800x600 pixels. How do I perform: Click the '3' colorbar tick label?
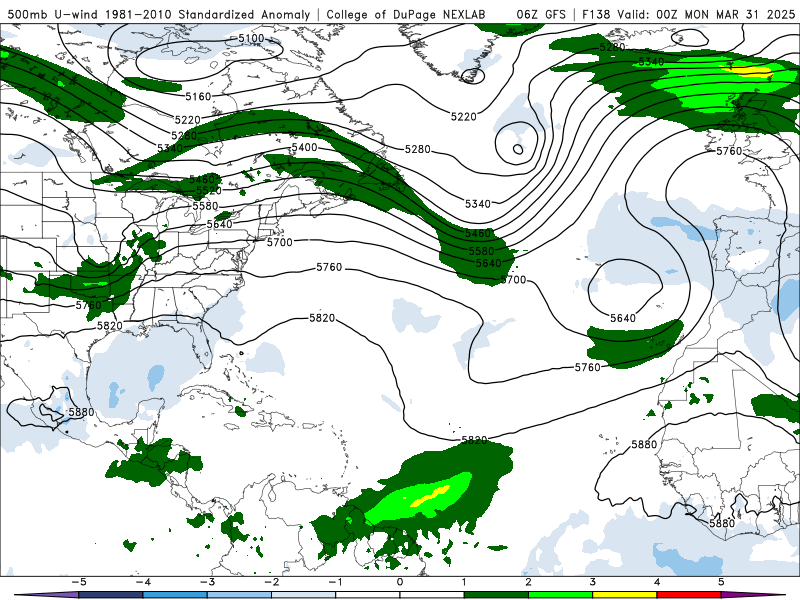pyautogui.click(x=593, y=582)
